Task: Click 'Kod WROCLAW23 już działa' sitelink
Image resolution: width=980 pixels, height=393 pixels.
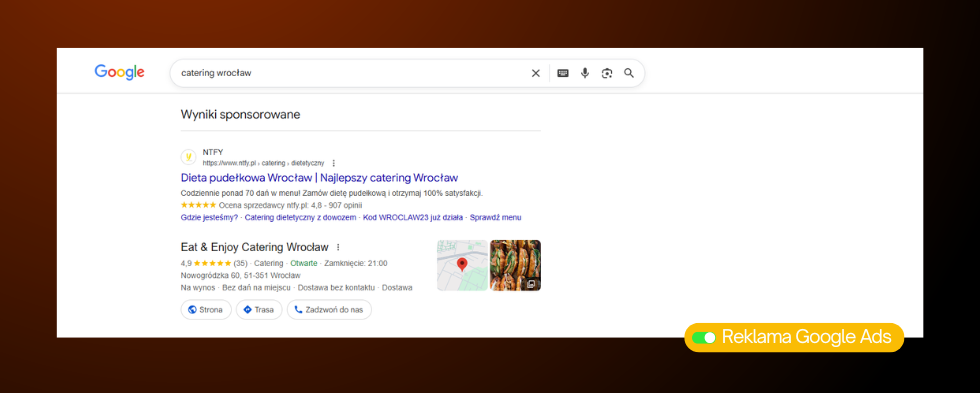Action: tap(413, 217)
